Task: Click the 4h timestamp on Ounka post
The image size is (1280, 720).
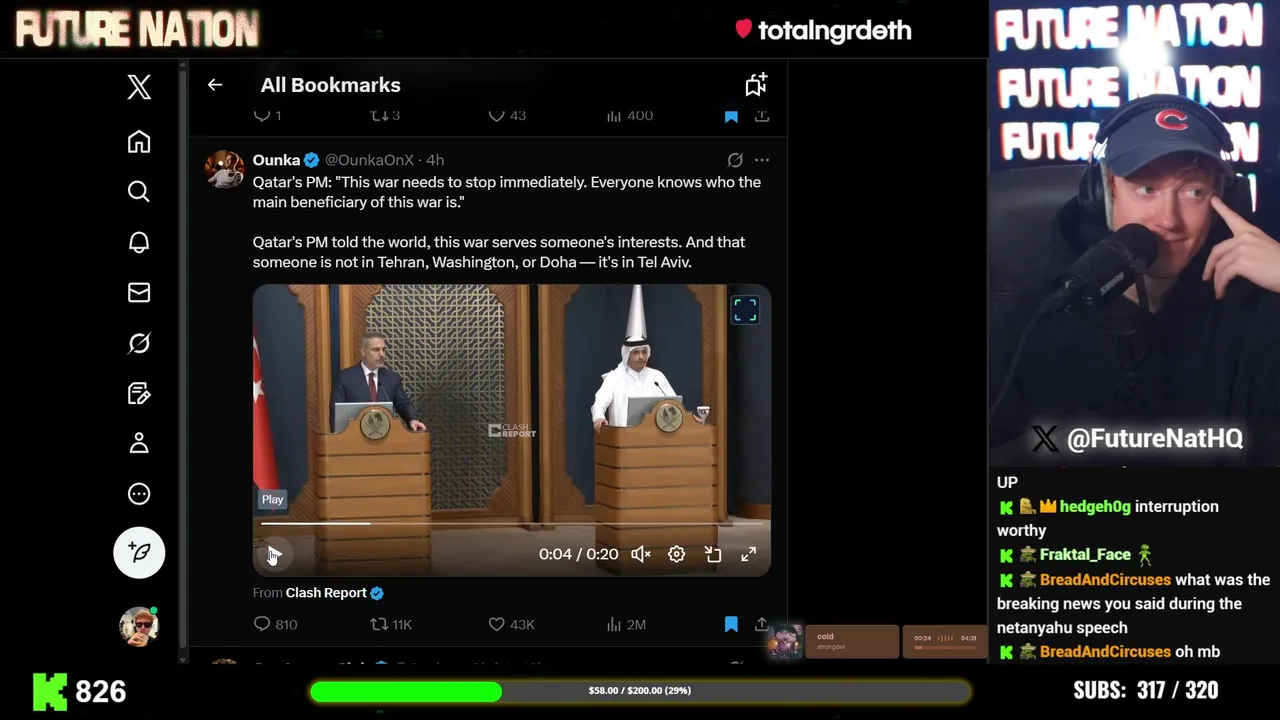Action: 435,160
